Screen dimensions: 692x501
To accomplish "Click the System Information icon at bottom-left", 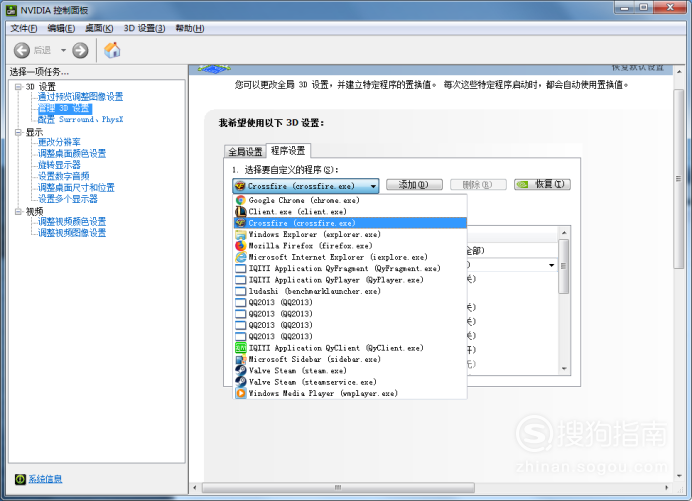I will pyautogui.click(x=20, y=479).
